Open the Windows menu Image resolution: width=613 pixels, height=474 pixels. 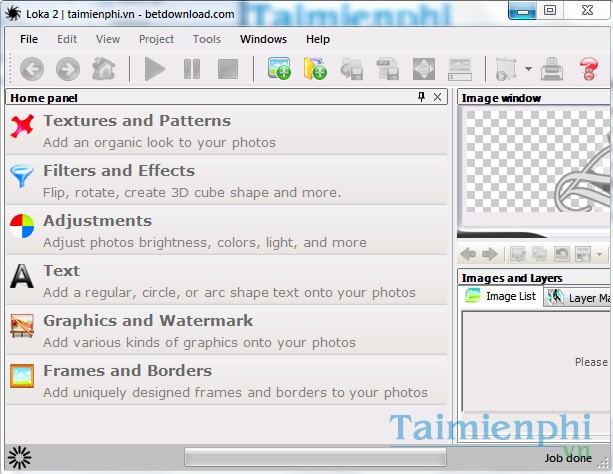pyautogui.click(x=263, y=39)
